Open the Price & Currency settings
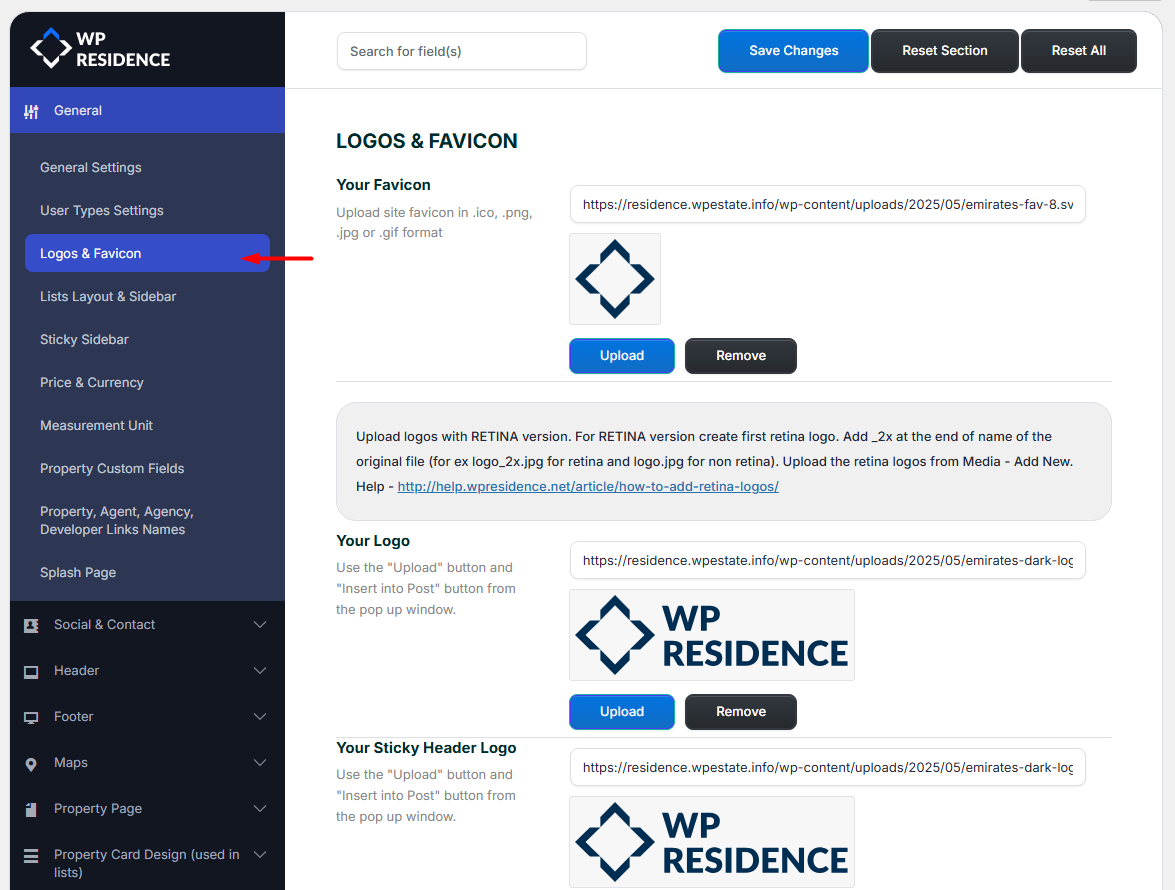 [x=92, y=383]
